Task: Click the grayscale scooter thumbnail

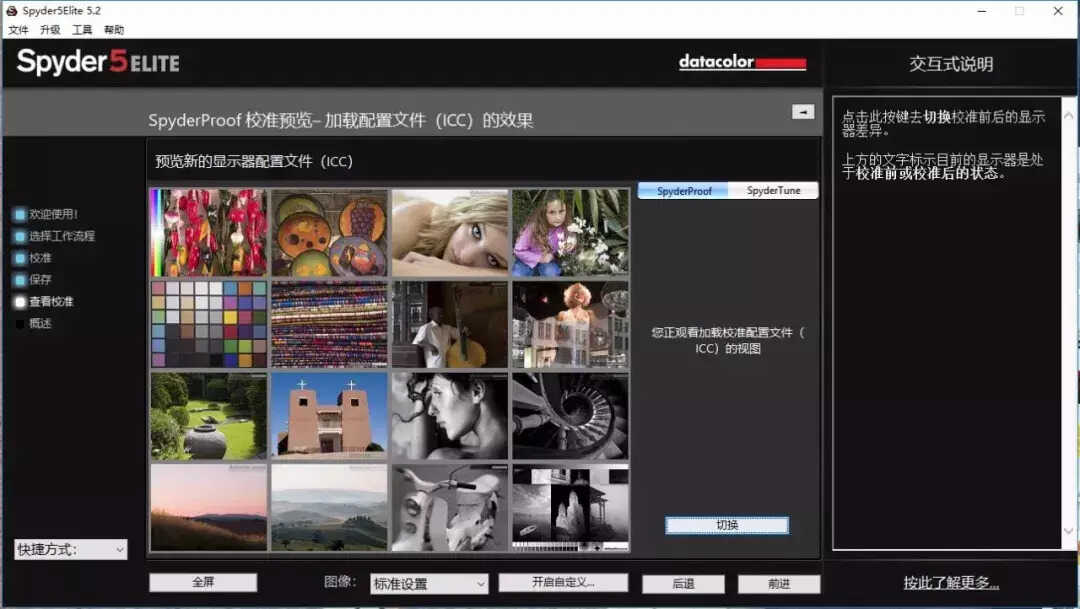Action: click(x=450, y=508)
